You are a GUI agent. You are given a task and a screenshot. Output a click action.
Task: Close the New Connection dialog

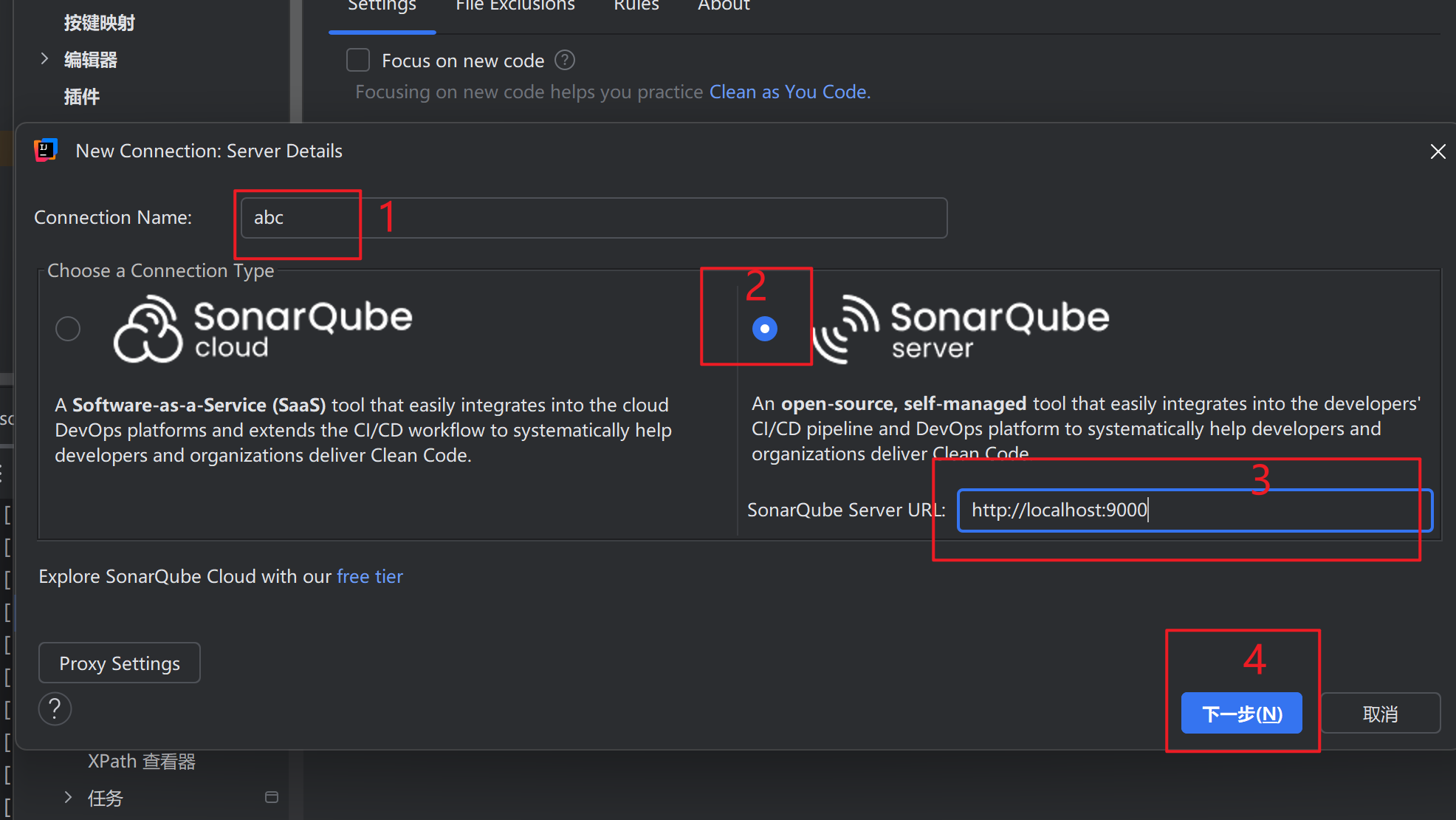coord(1438,151)
